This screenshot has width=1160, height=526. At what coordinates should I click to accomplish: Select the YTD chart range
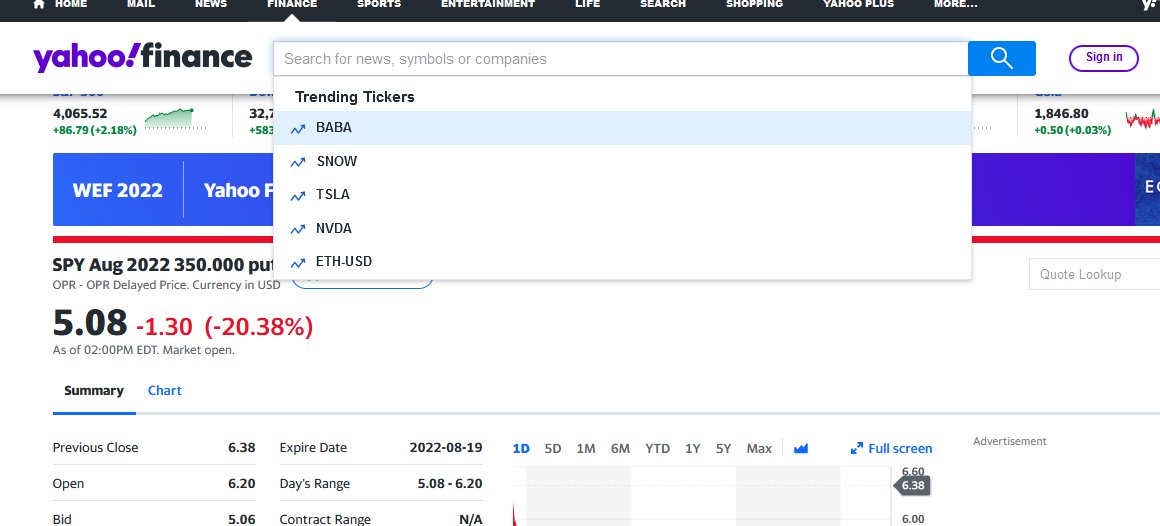(657, 448)
